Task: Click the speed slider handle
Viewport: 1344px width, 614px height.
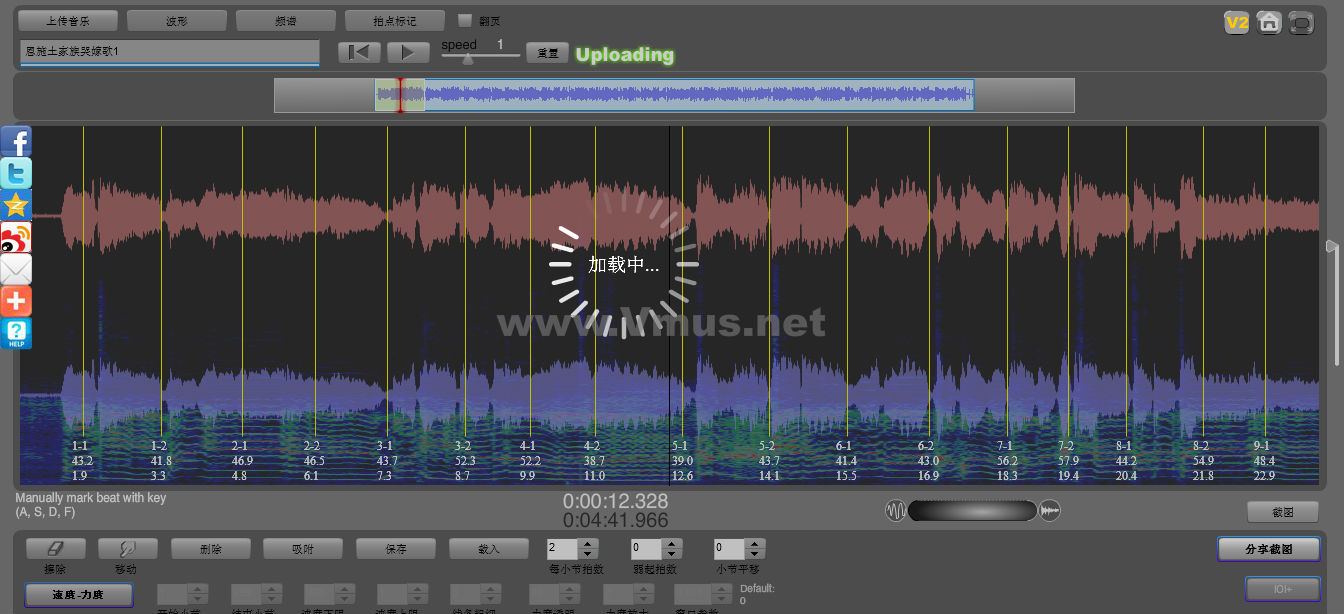Action: (x=468, y=59)
